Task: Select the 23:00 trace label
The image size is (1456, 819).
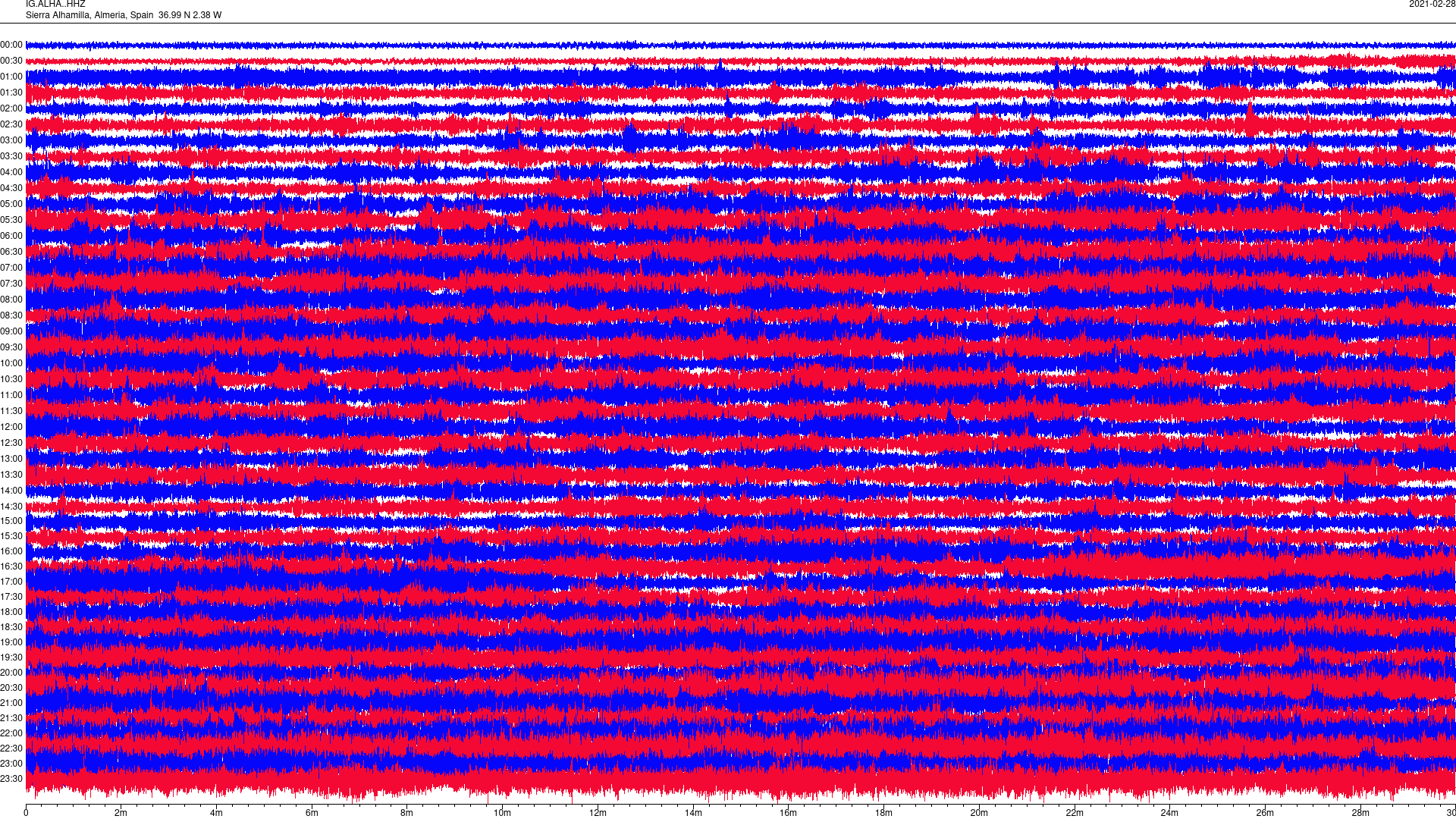Action: (11, 764)
